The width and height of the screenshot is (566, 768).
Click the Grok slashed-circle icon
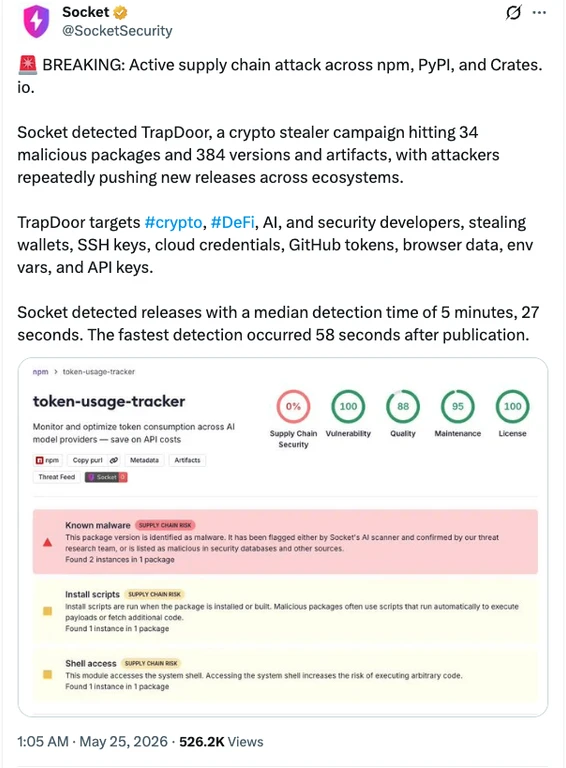513,12
